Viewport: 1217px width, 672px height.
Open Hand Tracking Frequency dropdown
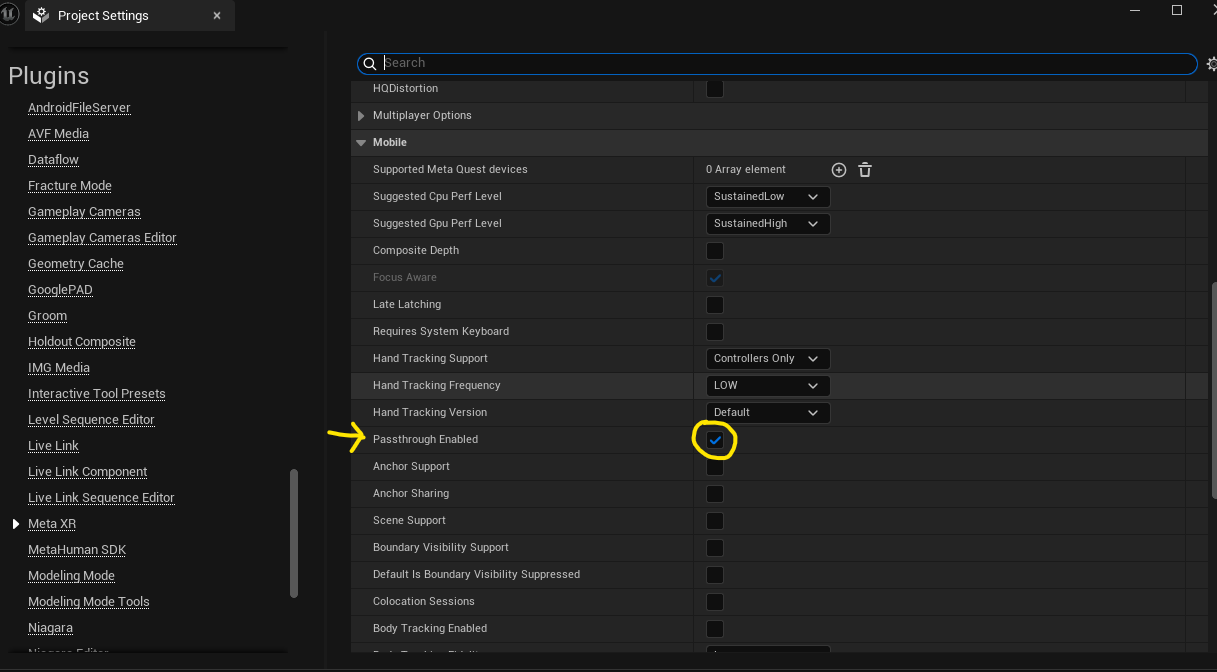pos(767,386)
